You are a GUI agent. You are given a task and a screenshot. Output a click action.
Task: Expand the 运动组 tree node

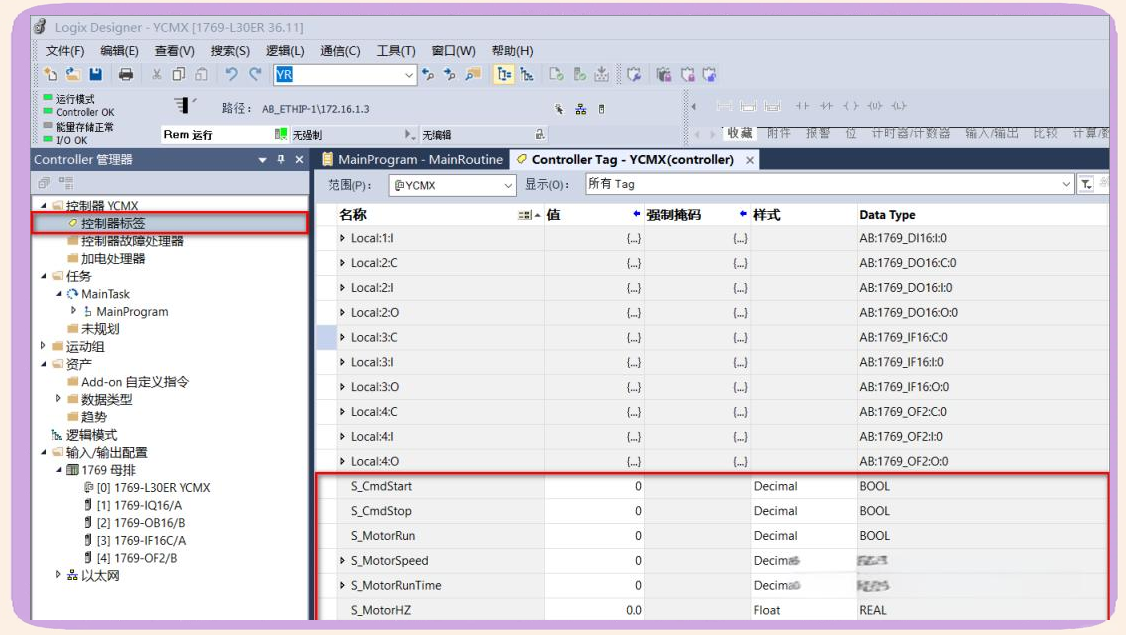(44, 346)
